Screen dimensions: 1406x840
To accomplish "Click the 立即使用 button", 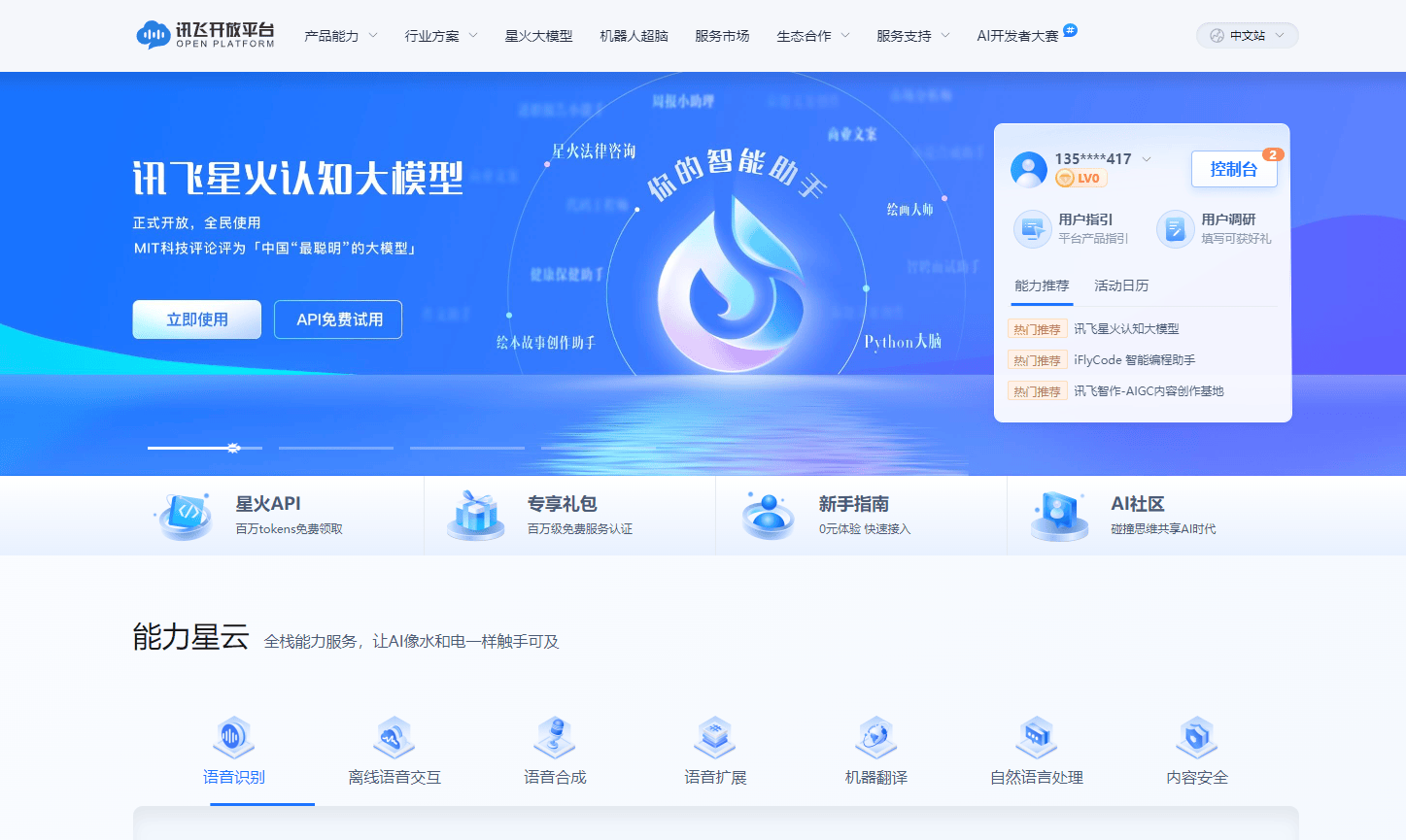I will coord(197,319).
